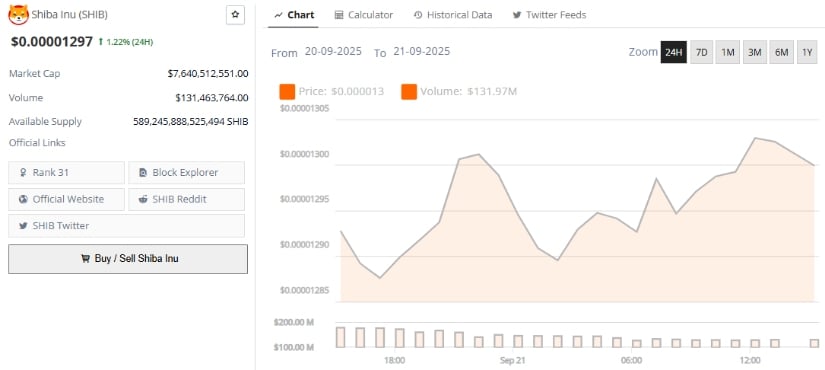Screen dimensions: 825x370
Task: Toggle the Price series orange swatch
Action: (287, 92)
